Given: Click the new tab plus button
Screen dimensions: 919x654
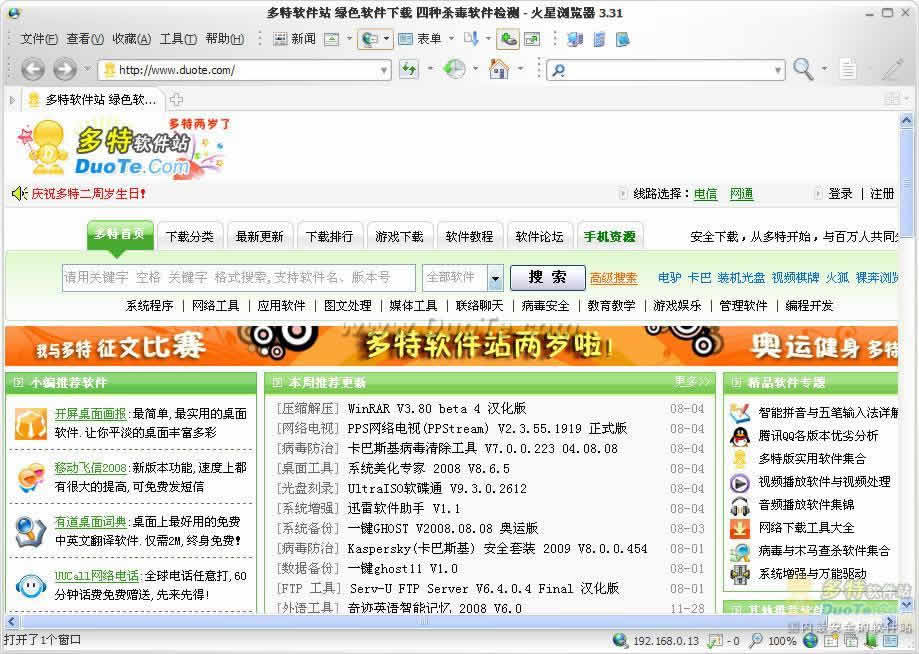Looking at the screenshot, I should pyautogui.click(x=176, y=100).
